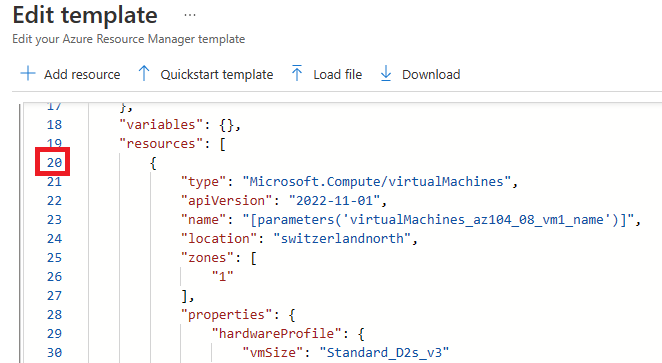Click the "switzerlandnorth" value
This screenshot has width=662, height=363.
342,238
